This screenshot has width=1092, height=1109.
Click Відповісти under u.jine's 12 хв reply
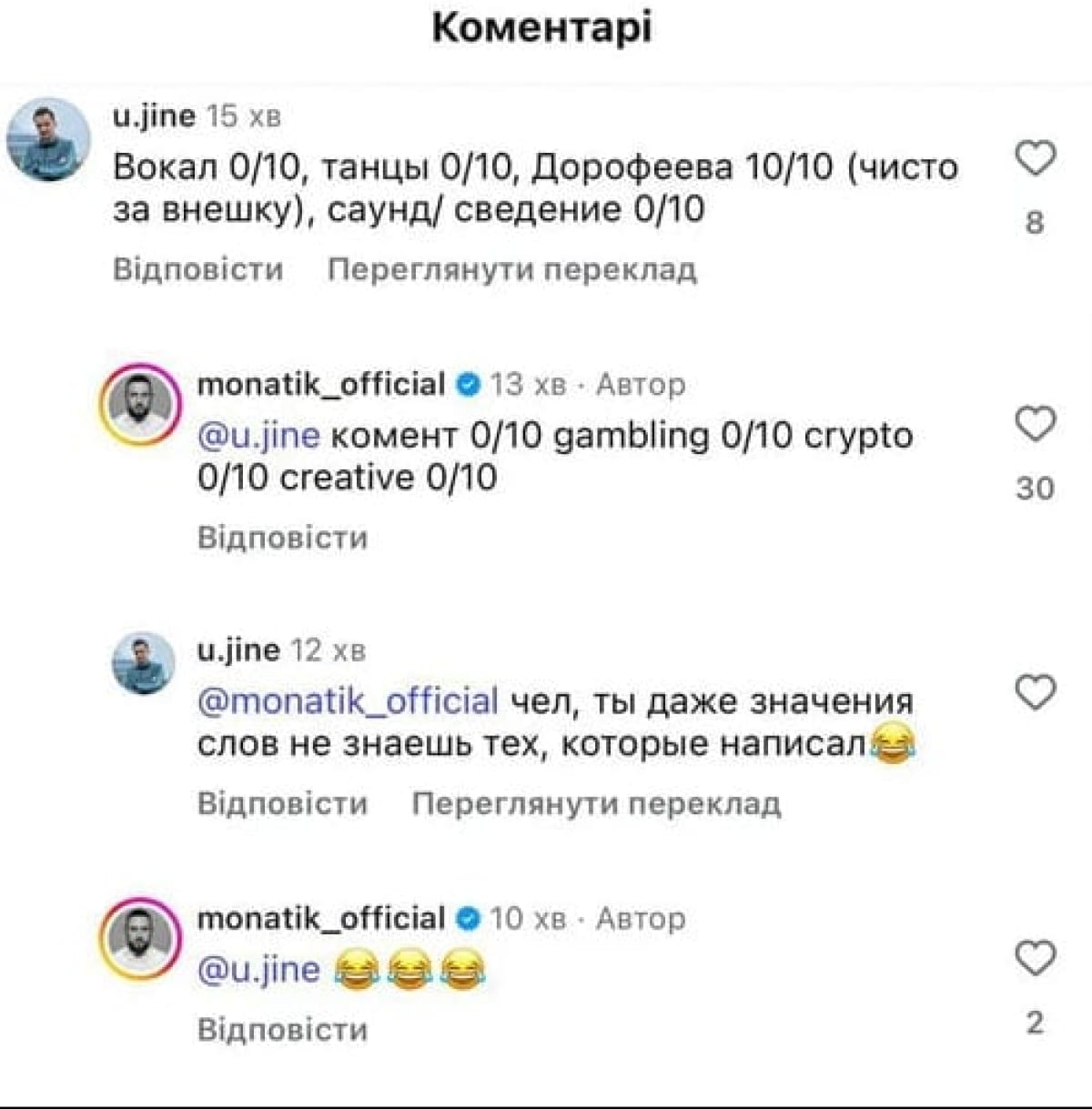tap(282, 803)
